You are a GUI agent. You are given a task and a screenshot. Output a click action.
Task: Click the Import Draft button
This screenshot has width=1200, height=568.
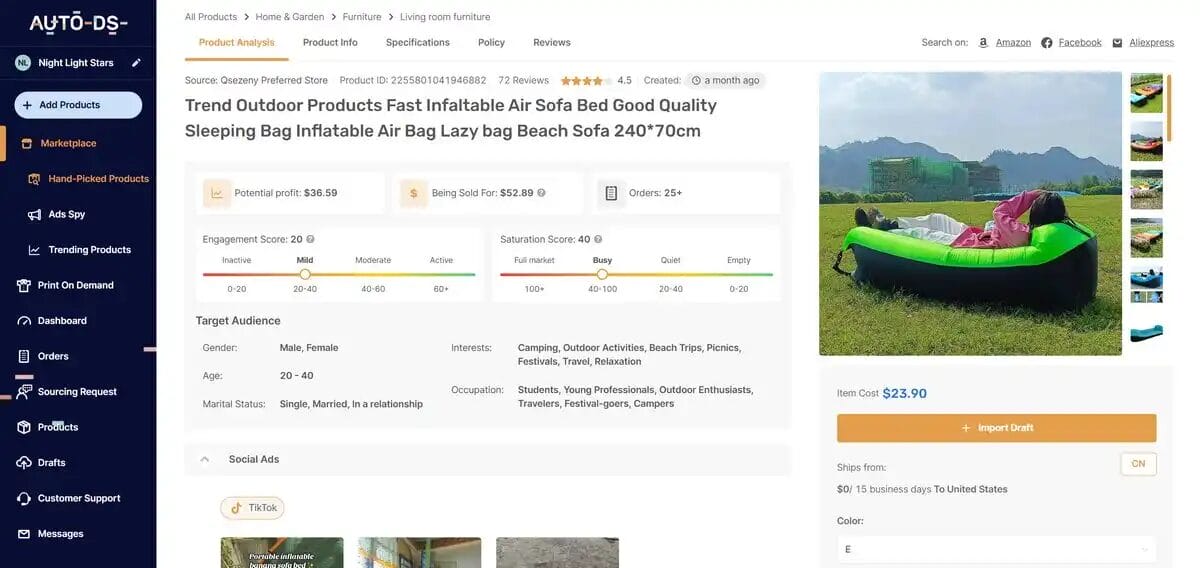(996, 428)
